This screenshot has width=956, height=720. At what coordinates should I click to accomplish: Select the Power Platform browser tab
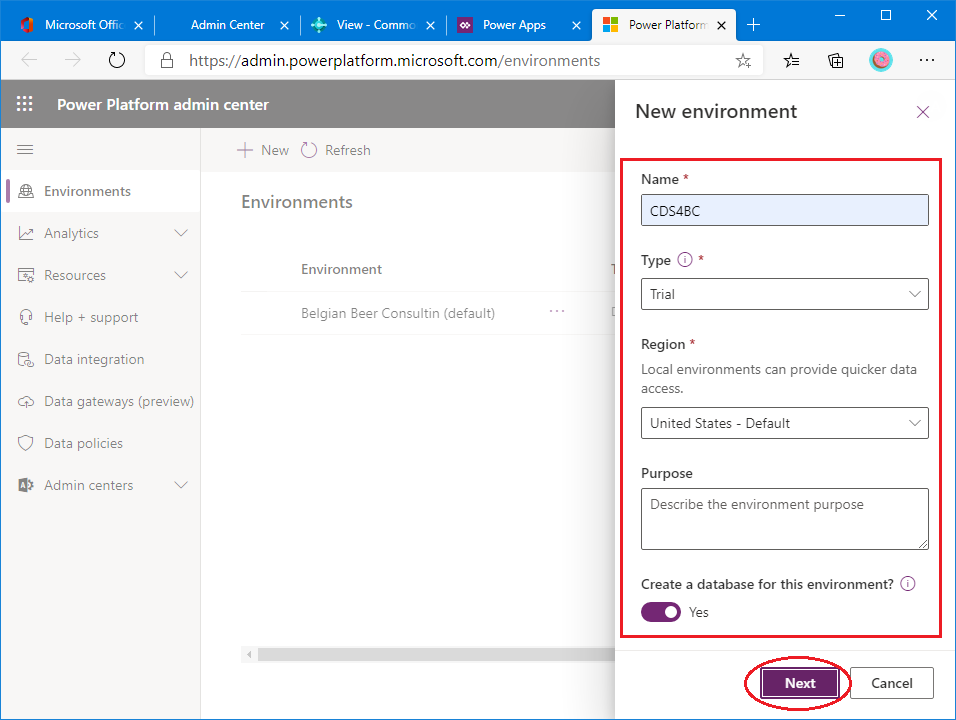pyautogui.click(x=663, y=25)
